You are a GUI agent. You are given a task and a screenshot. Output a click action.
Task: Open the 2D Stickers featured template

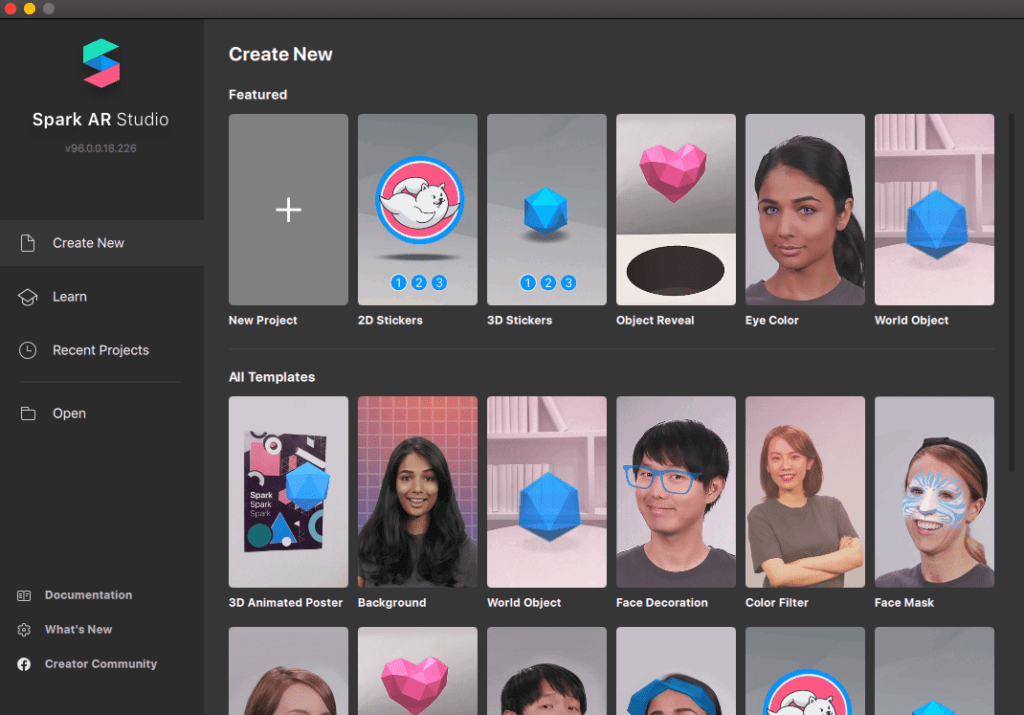pyautogui.click(x=417, y=210)
